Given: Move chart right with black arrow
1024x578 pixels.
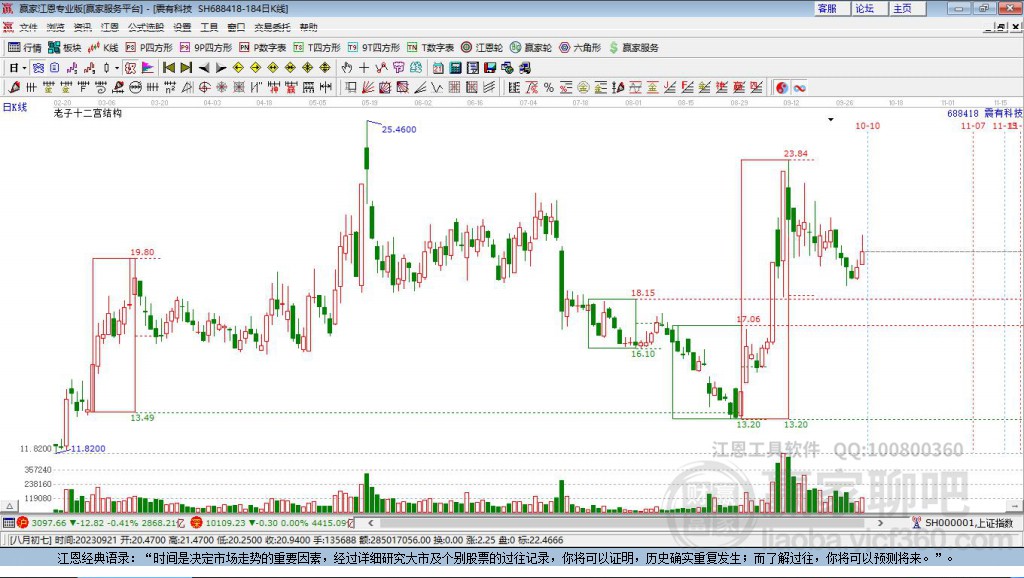Looking at the screenshot, I should coord(221,67).
